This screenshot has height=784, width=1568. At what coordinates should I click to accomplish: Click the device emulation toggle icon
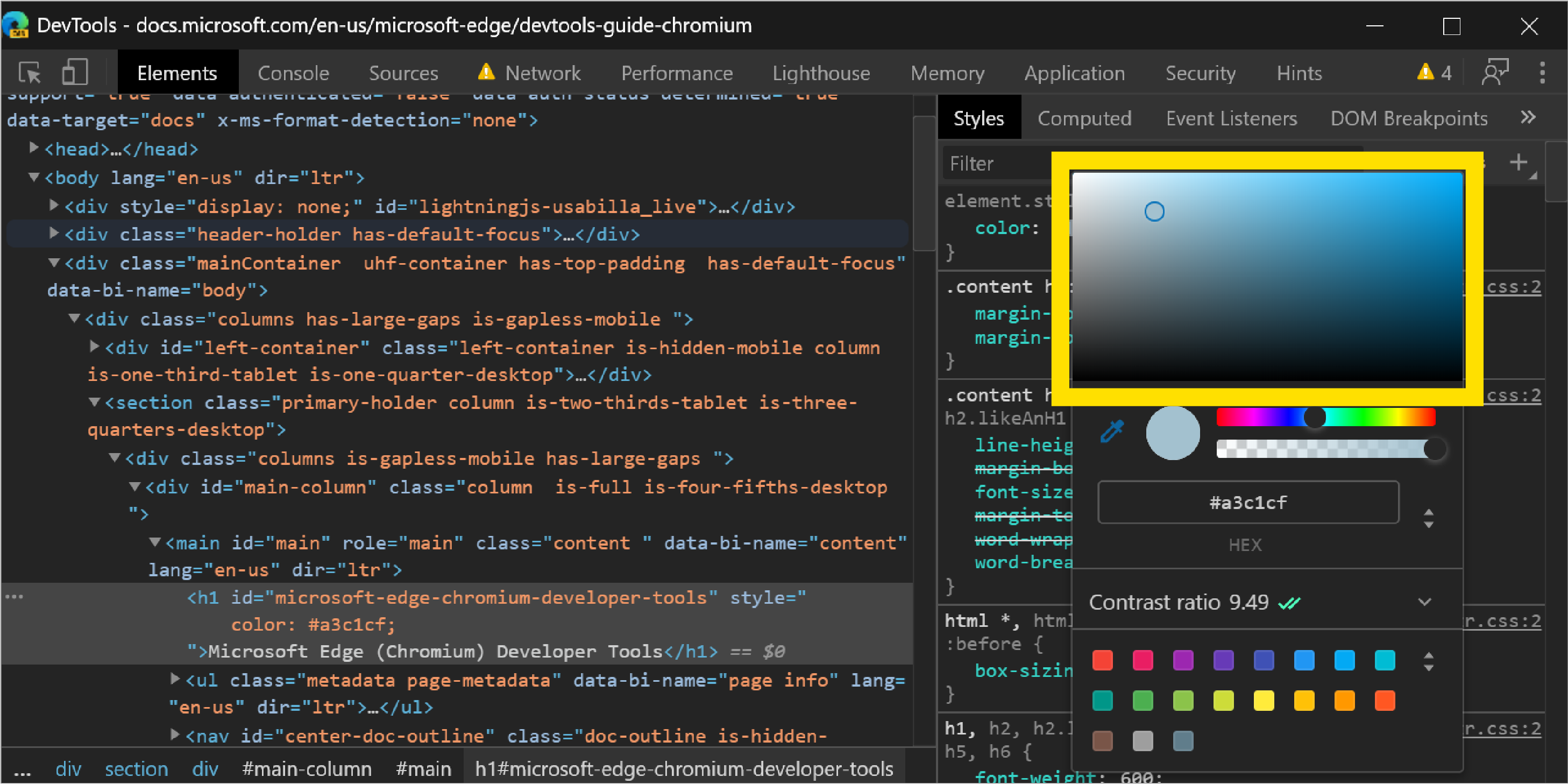pyautogui.click(x=74, y=72)
